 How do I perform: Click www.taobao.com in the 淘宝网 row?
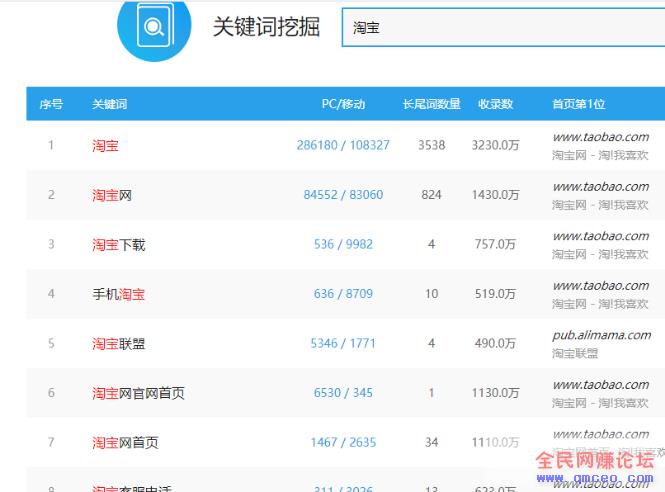pos(601,187)
